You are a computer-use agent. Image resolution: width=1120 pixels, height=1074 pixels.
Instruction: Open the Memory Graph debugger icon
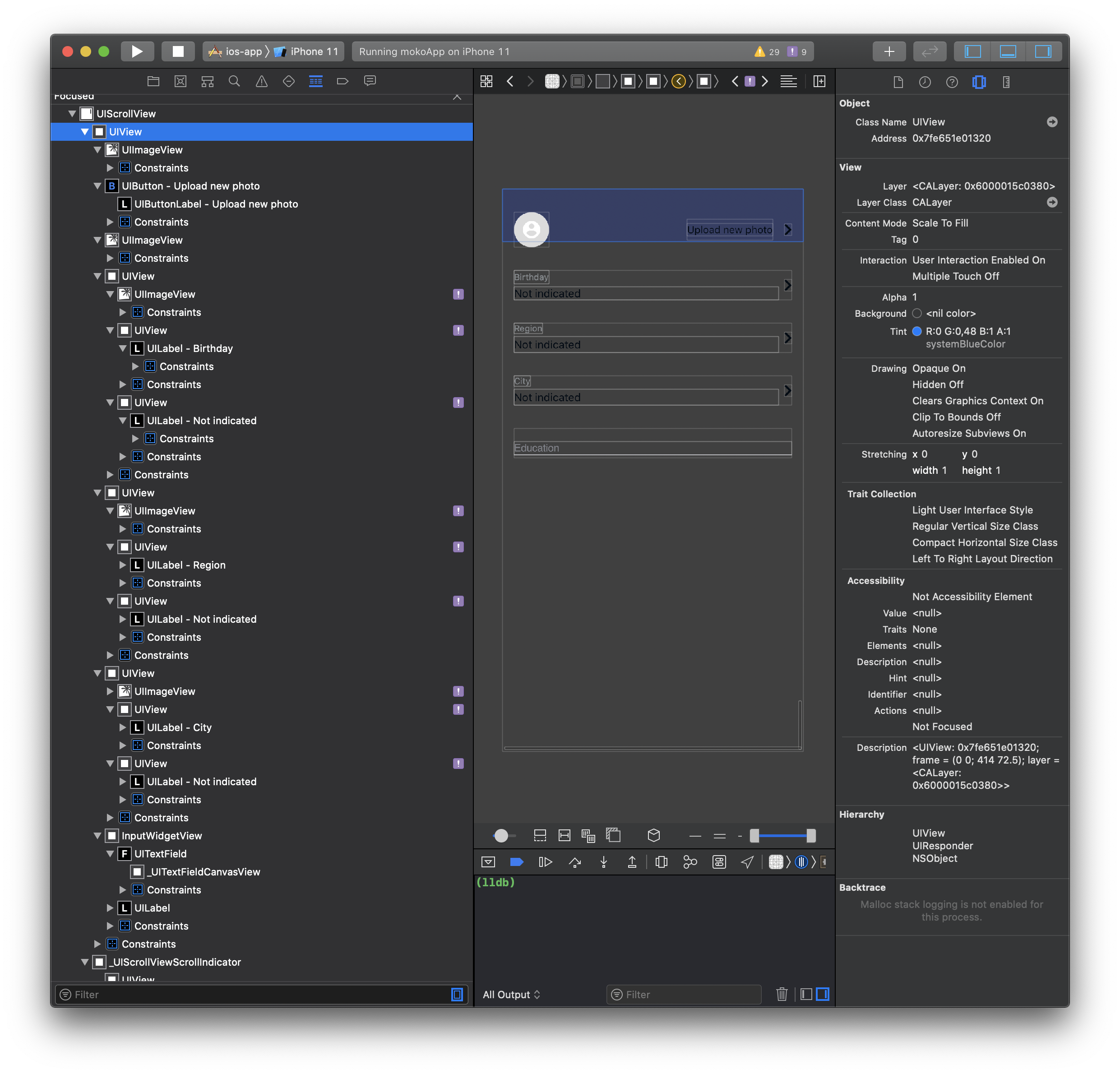(x=690, y=862)
